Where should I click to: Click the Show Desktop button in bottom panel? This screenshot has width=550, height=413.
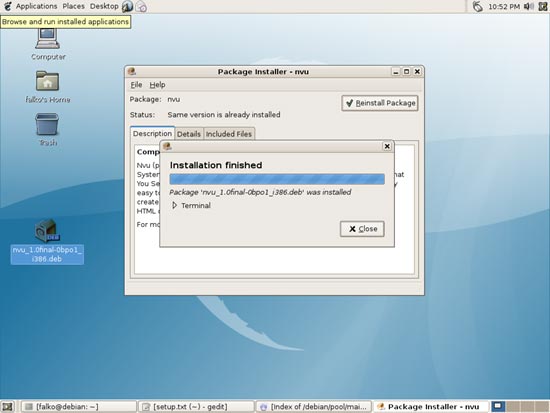[7, 407]
